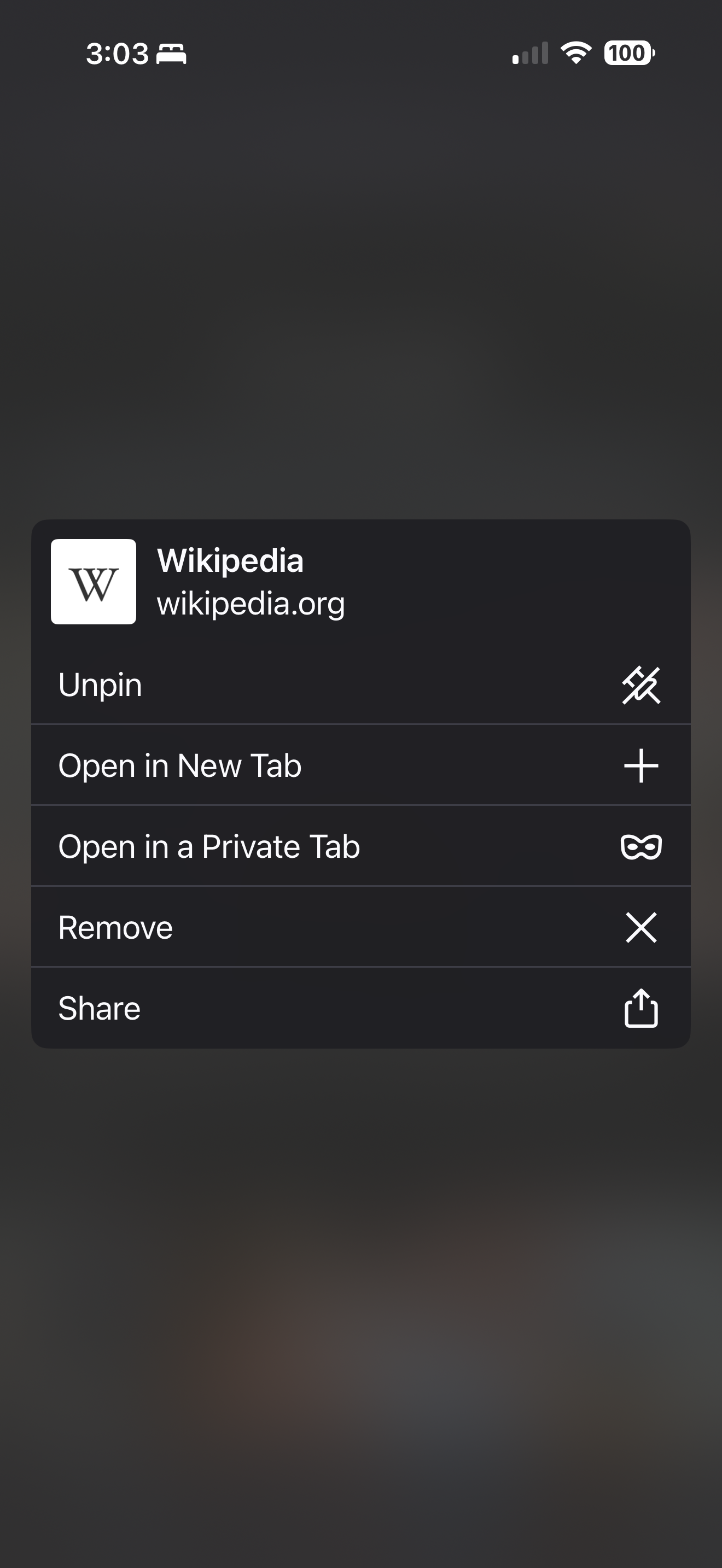The width and height of the screenshot is (722, 1568).
Task: Select the Unpin menu label
Action: coord(101,685)
